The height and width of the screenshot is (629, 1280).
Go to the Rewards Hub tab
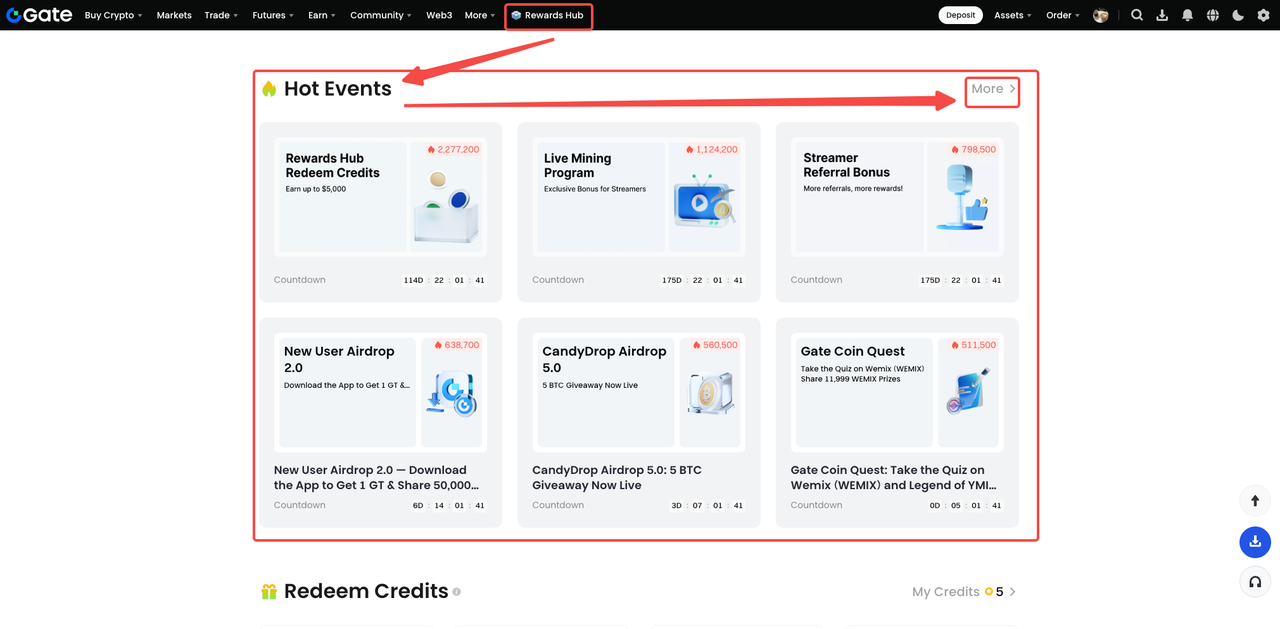tap(548, 15)
